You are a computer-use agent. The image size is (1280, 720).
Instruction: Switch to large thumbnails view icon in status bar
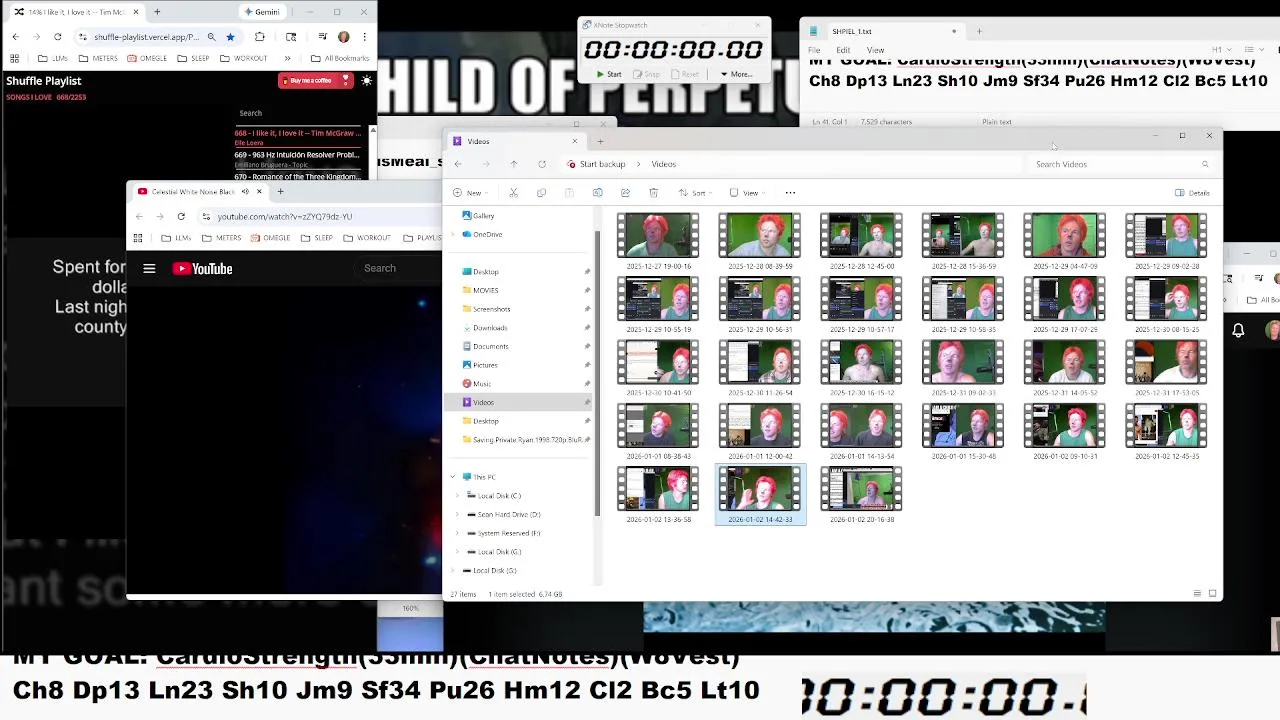pyautogui.click(x=1213, y=594)
